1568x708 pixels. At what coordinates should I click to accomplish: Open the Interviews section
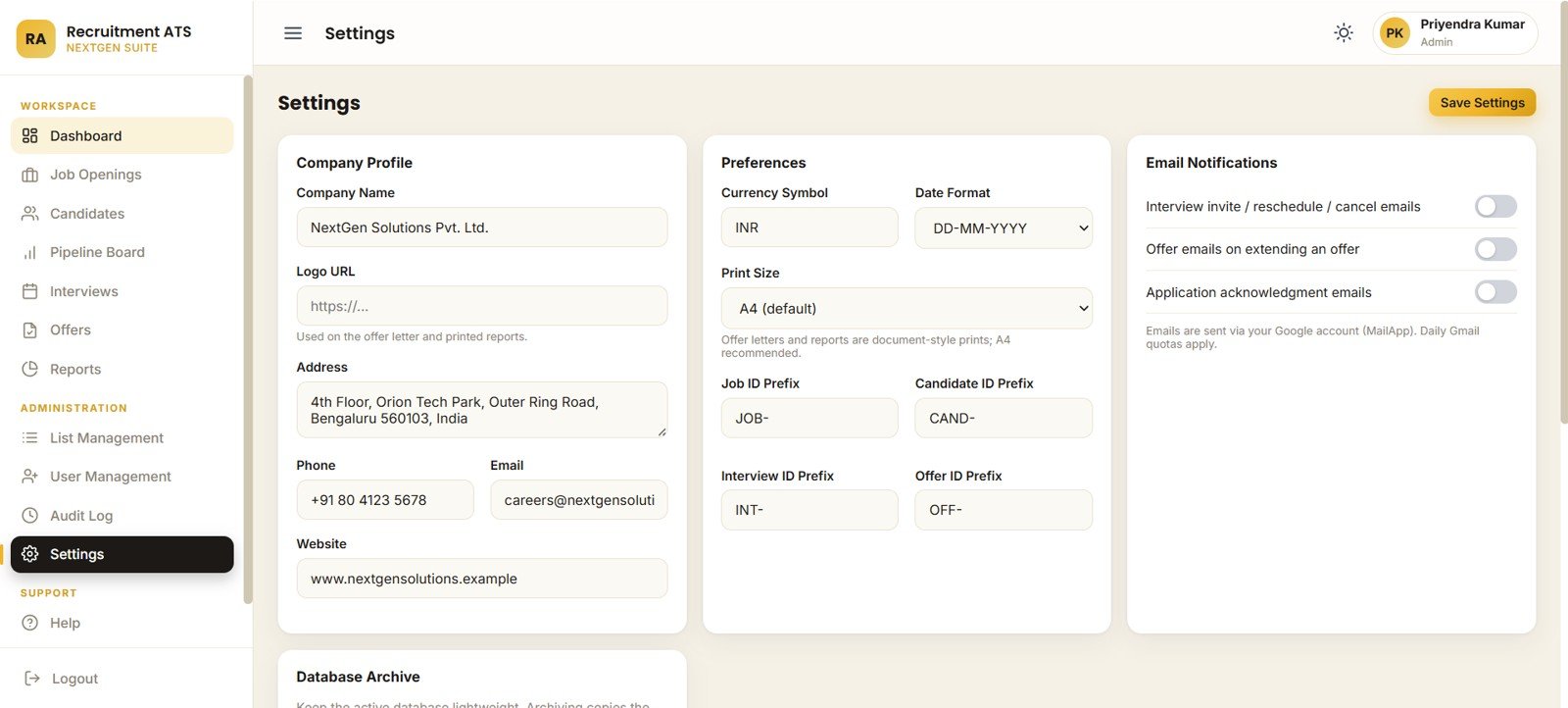click(x=122, y=291)
